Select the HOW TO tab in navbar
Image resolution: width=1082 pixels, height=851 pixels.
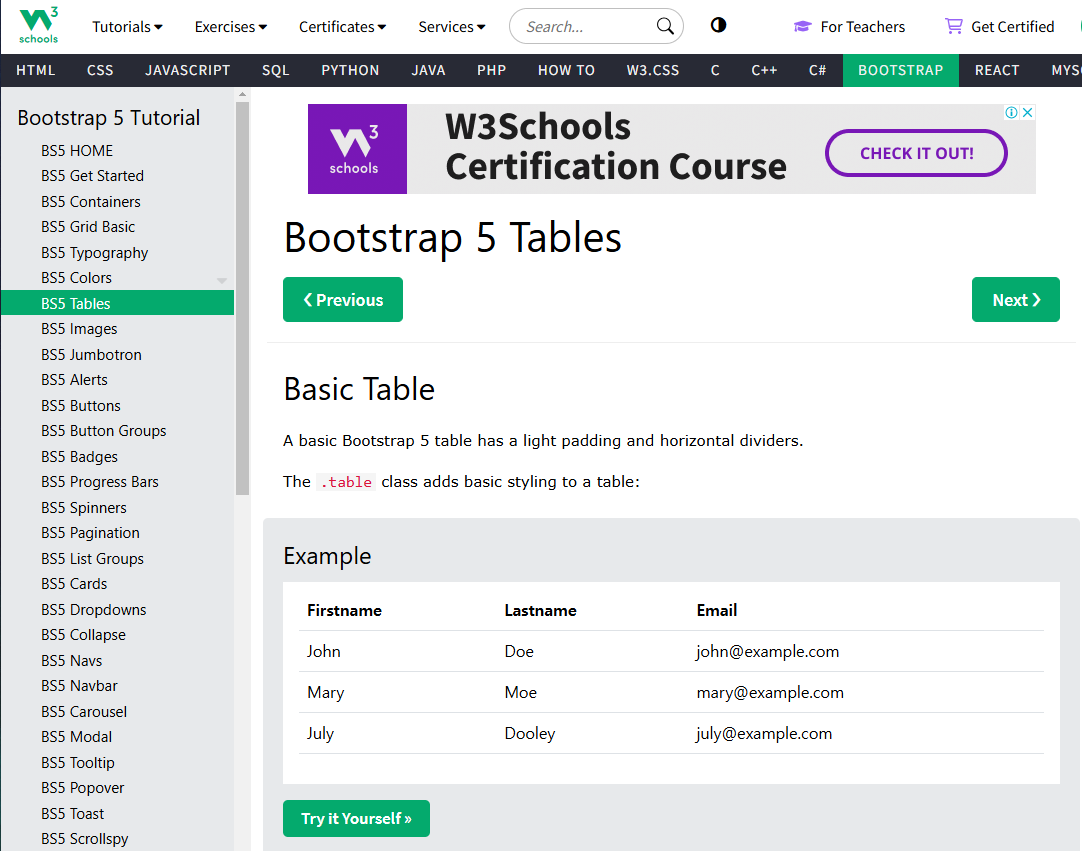[x=566, y=70]
